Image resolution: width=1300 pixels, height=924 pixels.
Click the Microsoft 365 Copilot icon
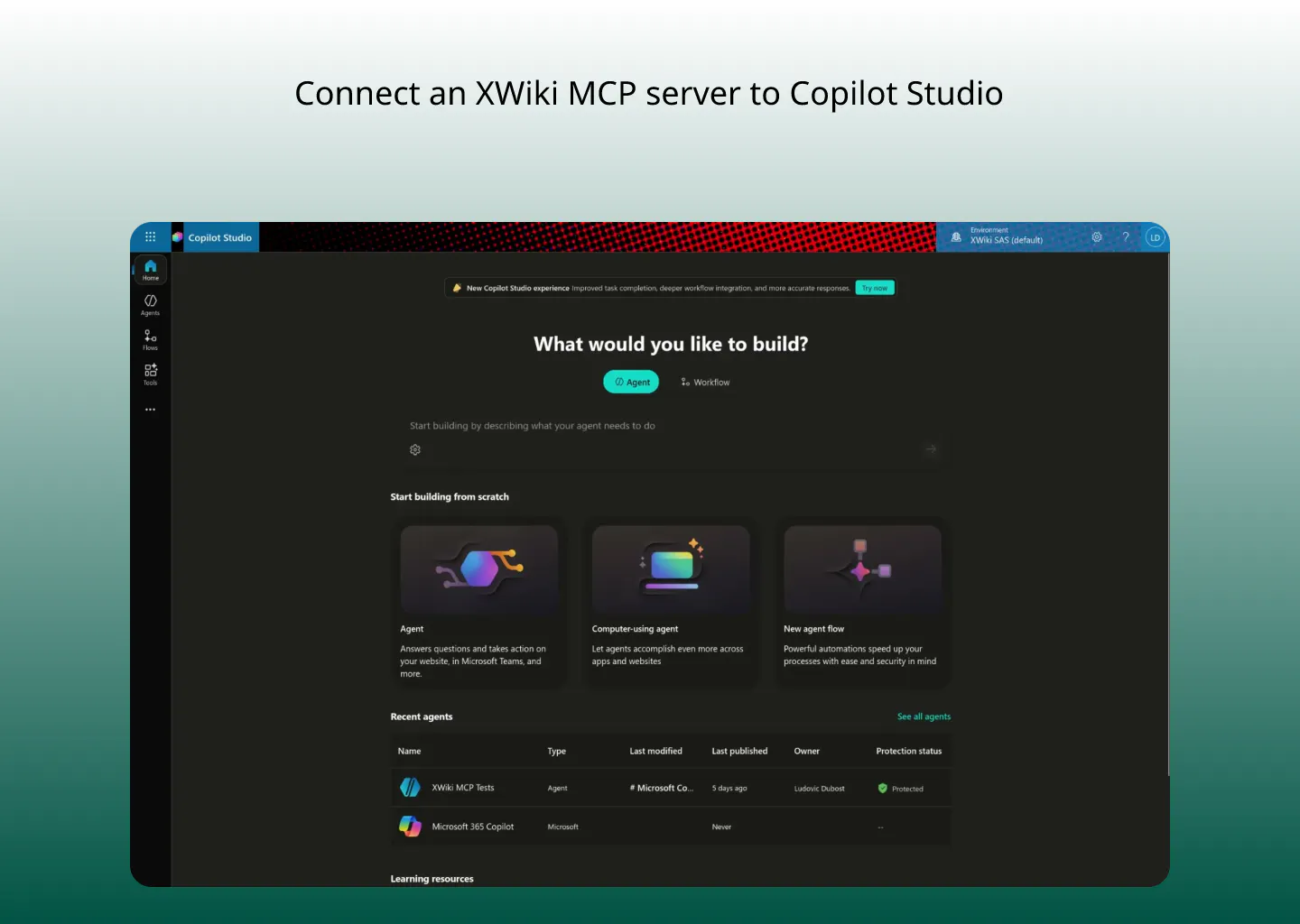pyautogui.click(x=410, y=827)
